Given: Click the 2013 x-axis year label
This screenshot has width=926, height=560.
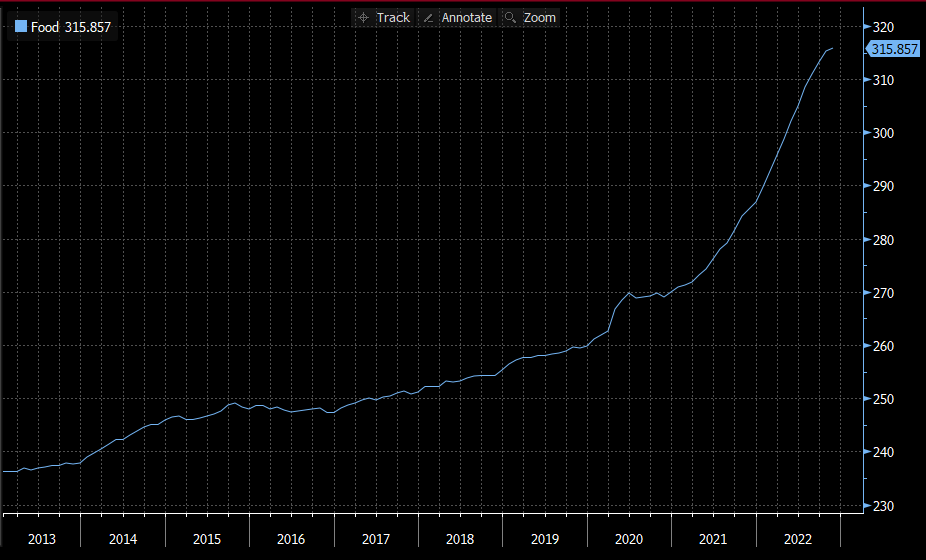Looking at the screenshot, I should pyautogui.click(x=42, y=539).
